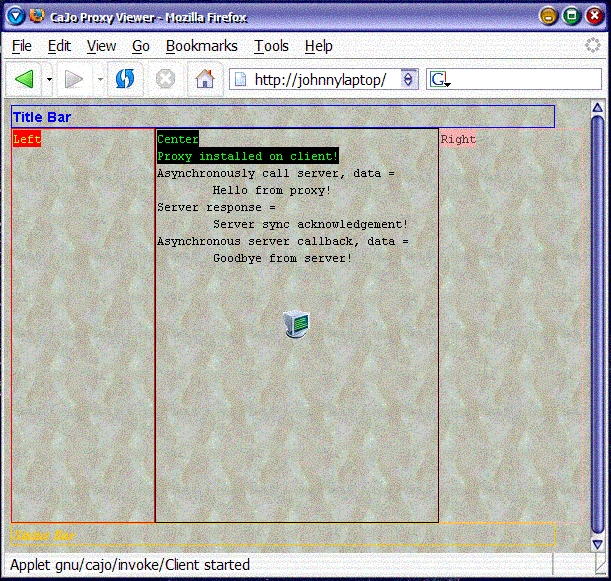Maximize the Firefox window
The image size is (611, 581).
572,16
